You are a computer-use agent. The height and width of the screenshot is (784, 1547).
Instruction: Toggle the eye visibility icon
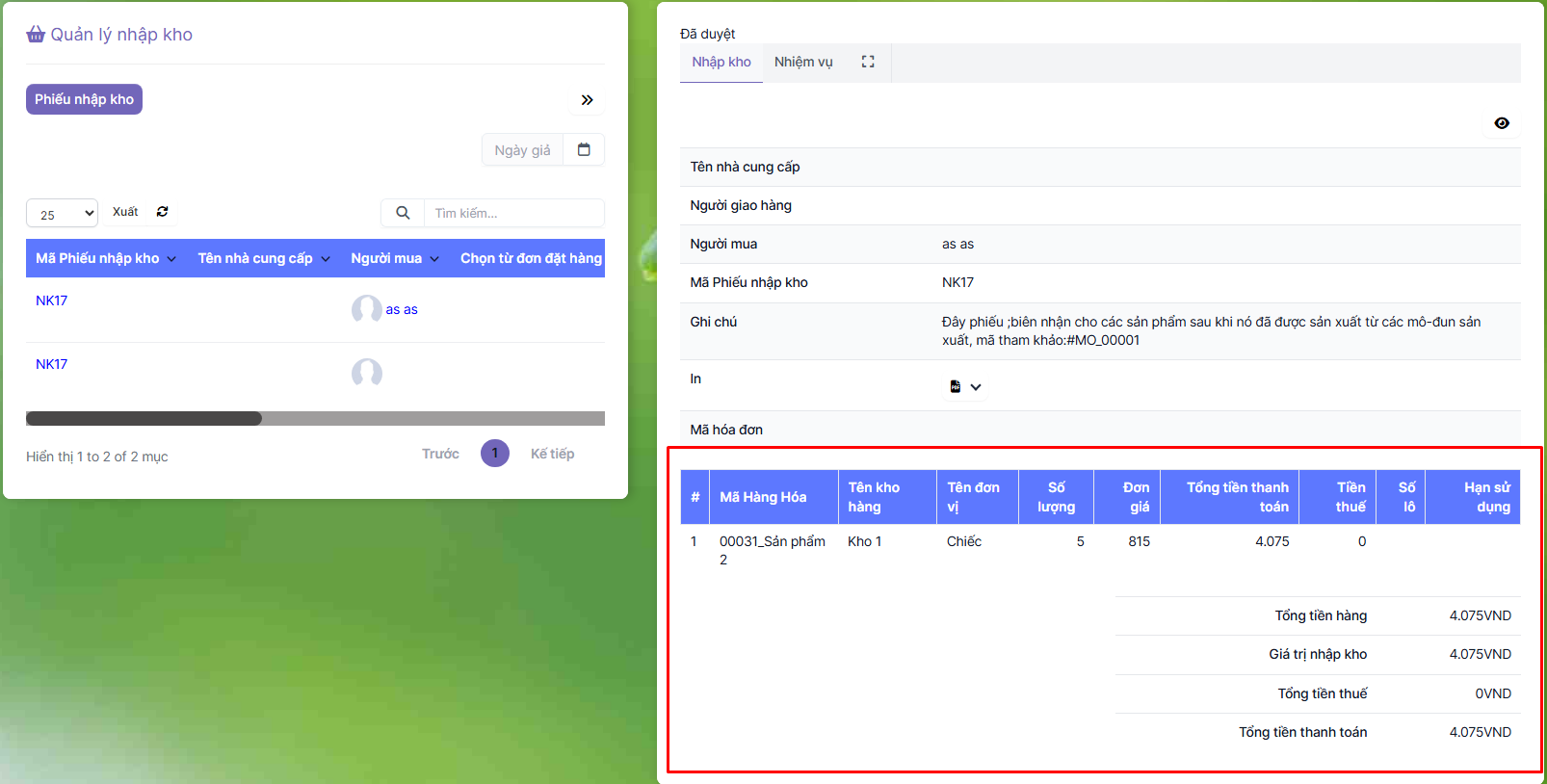point(1502,123)
